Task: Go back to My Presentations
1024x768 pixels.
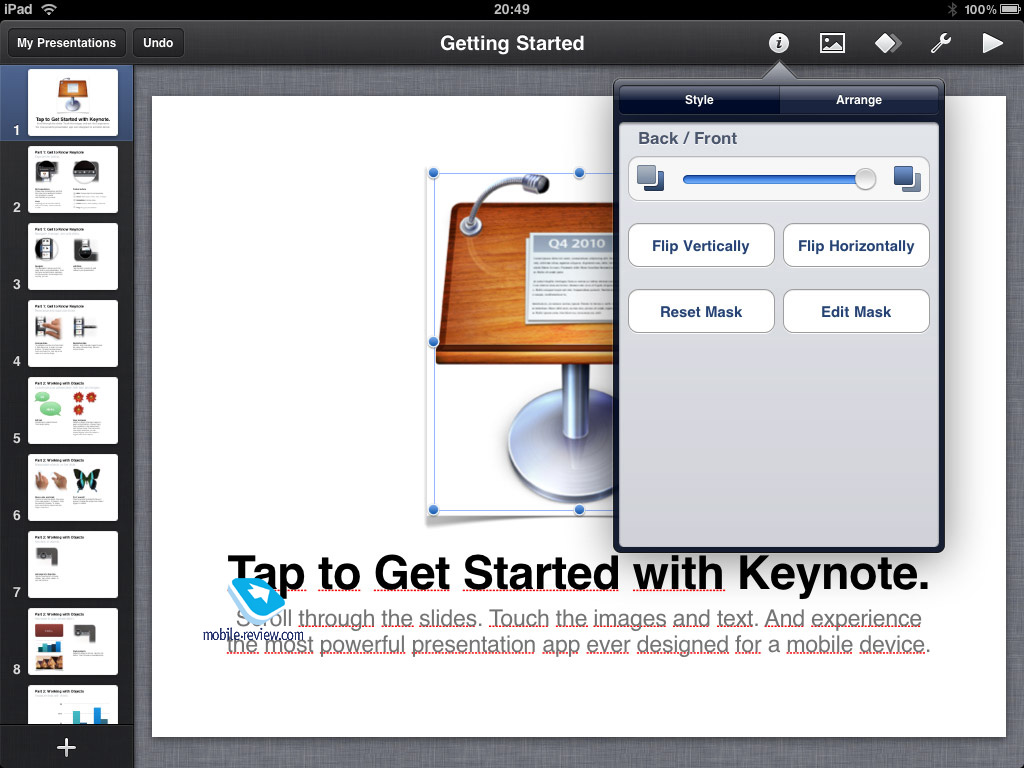Action: pos(67,43)
